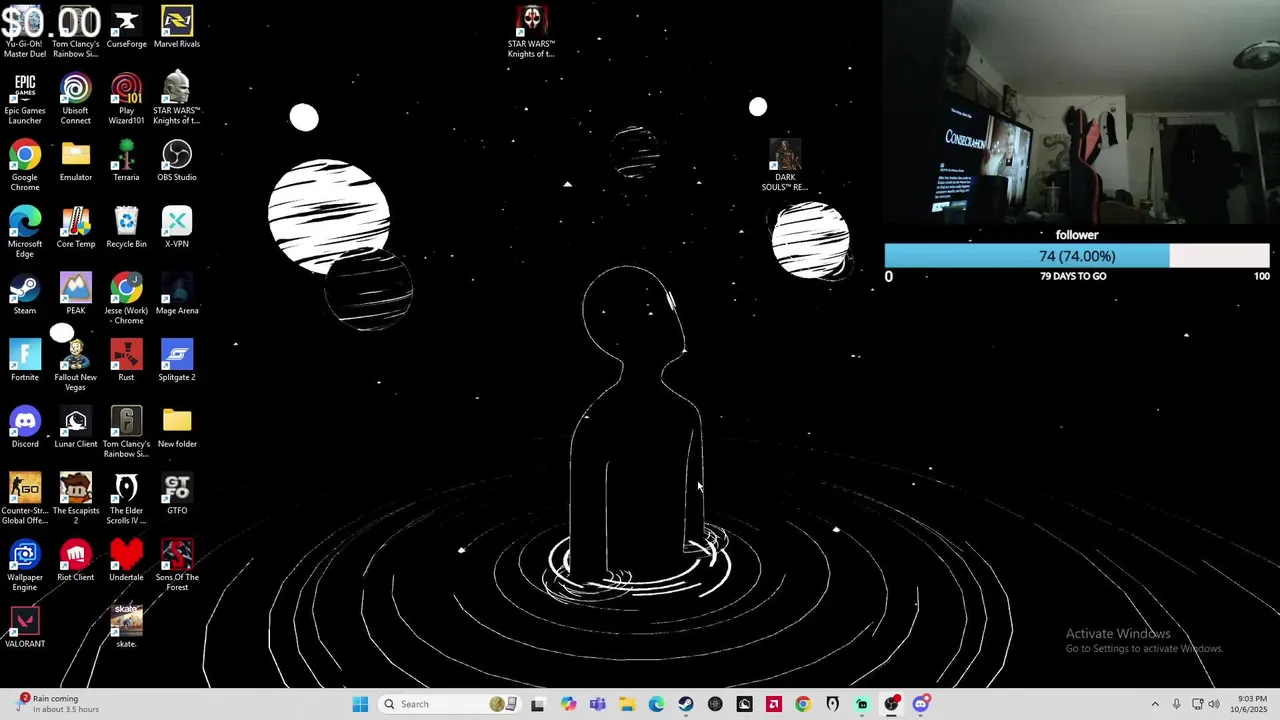Click the webcam overlay thumbnail

1081,112
